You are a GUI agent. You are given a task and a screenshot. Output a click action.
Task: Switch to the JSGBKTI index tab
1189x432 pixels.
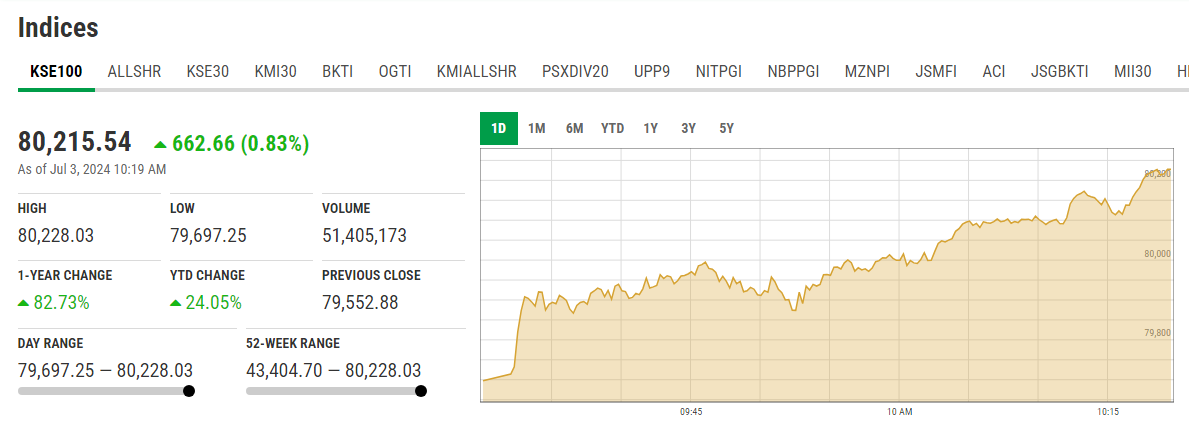1059,72
